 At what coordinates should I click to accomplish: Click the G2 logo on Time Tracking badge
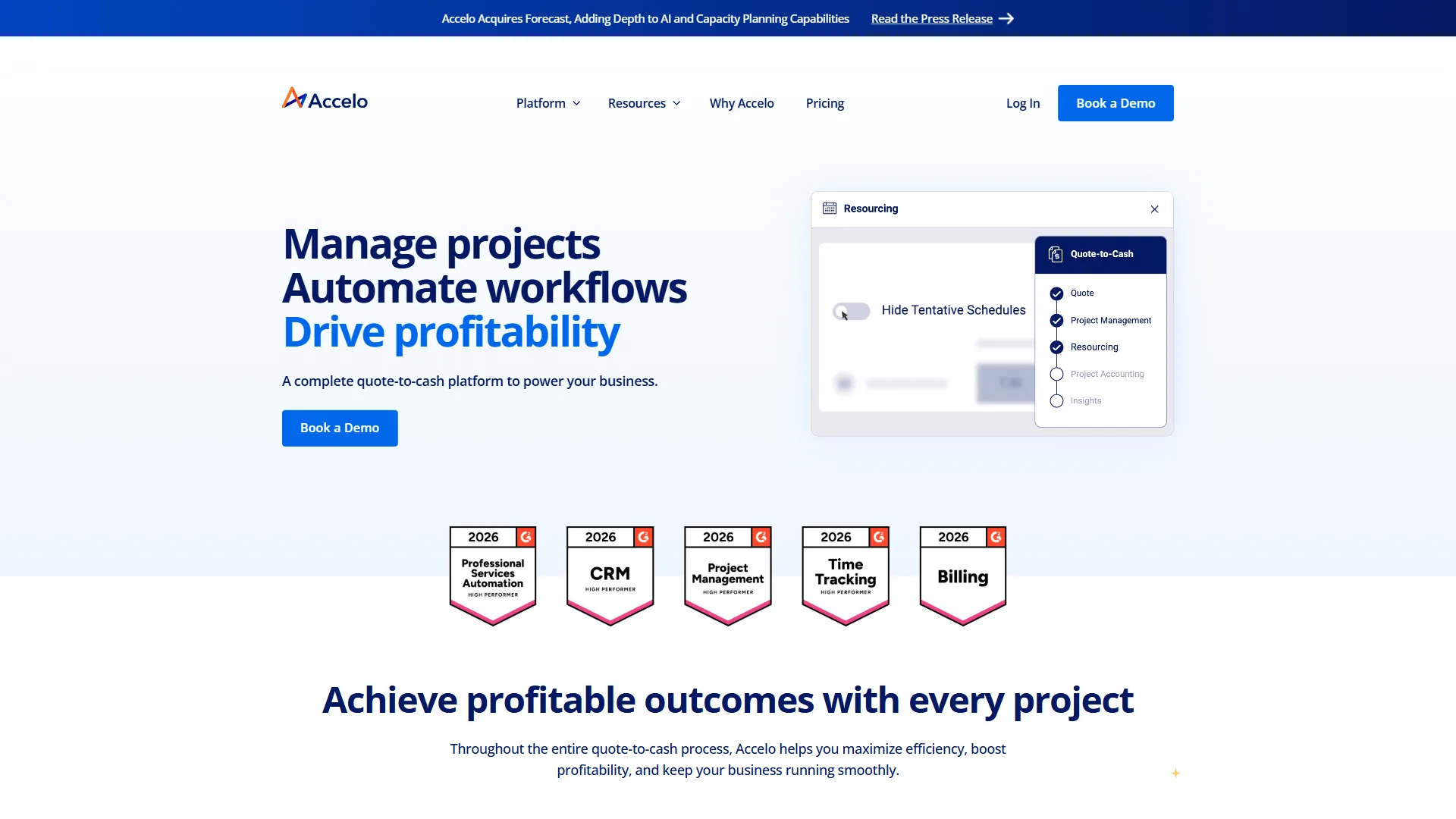point(878,537)
